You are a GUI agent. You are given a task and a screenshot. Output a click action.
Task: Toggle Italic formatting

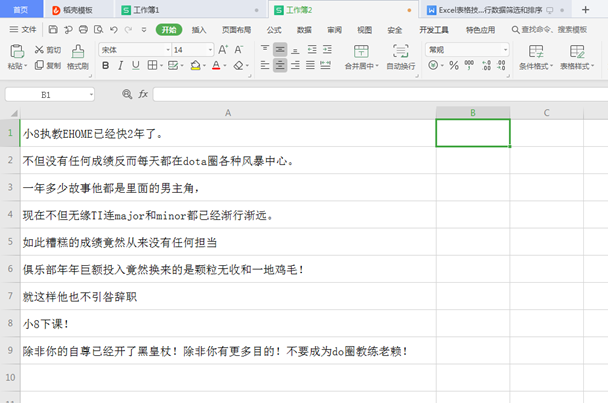tap(121, 66)
